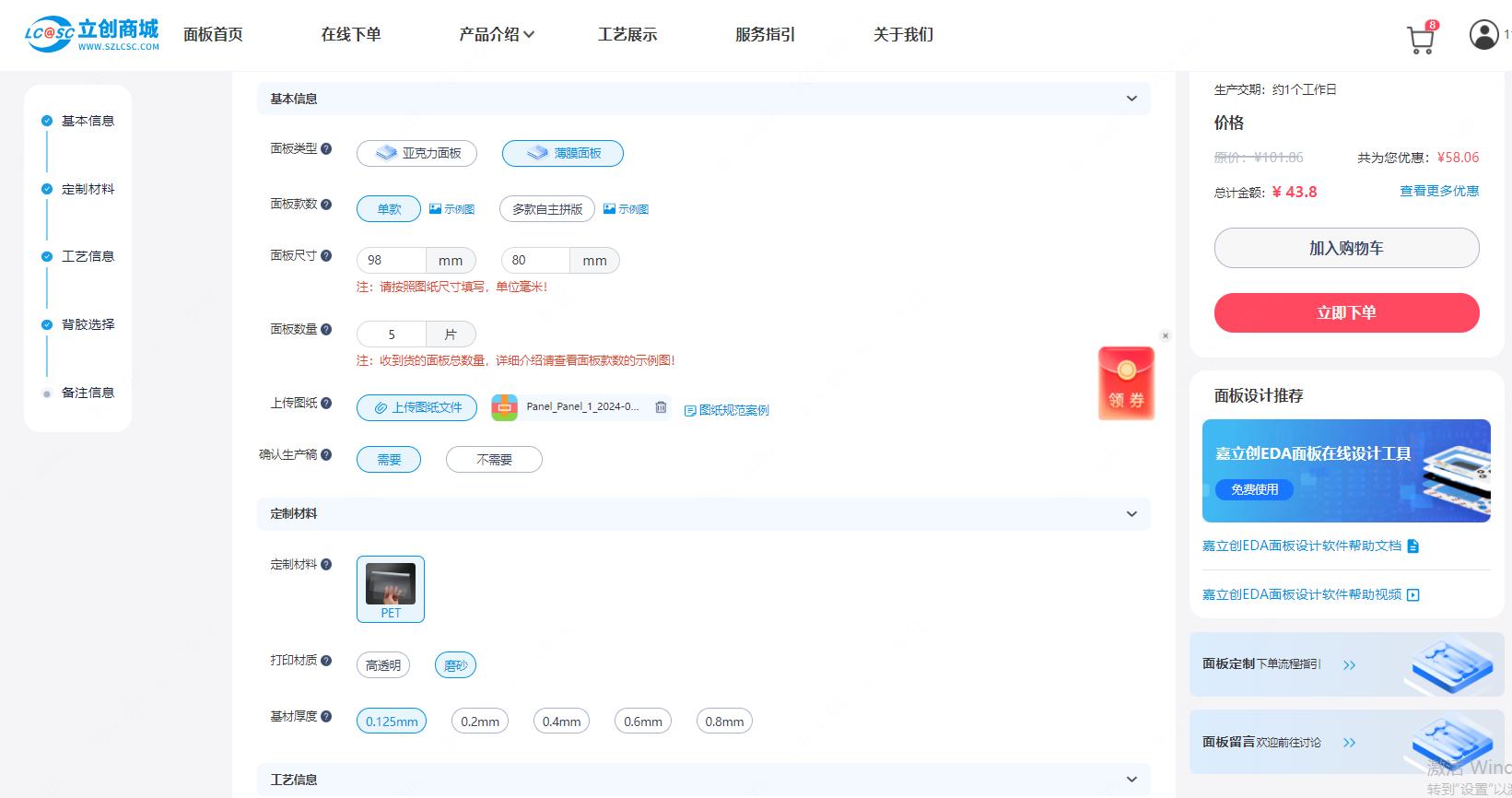Viewport: 1512px width, 798px height.
Task: Click the panel width input field
Action: (x=392, y=261)
